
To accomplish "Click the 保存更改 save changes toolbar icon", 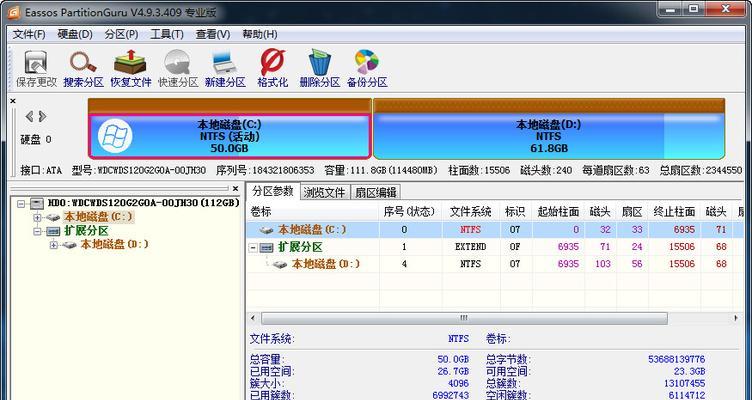I will coord(36,69).
